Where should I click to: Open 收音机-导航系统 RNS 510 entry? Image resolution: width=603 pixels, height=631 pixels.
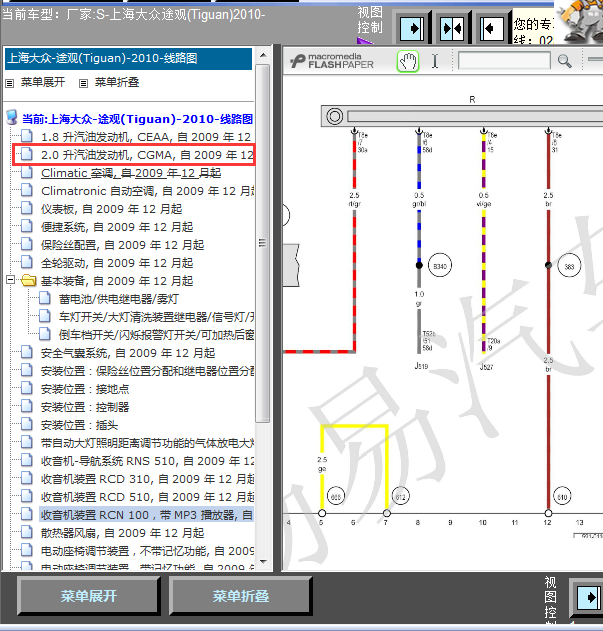tap(147, 461)
